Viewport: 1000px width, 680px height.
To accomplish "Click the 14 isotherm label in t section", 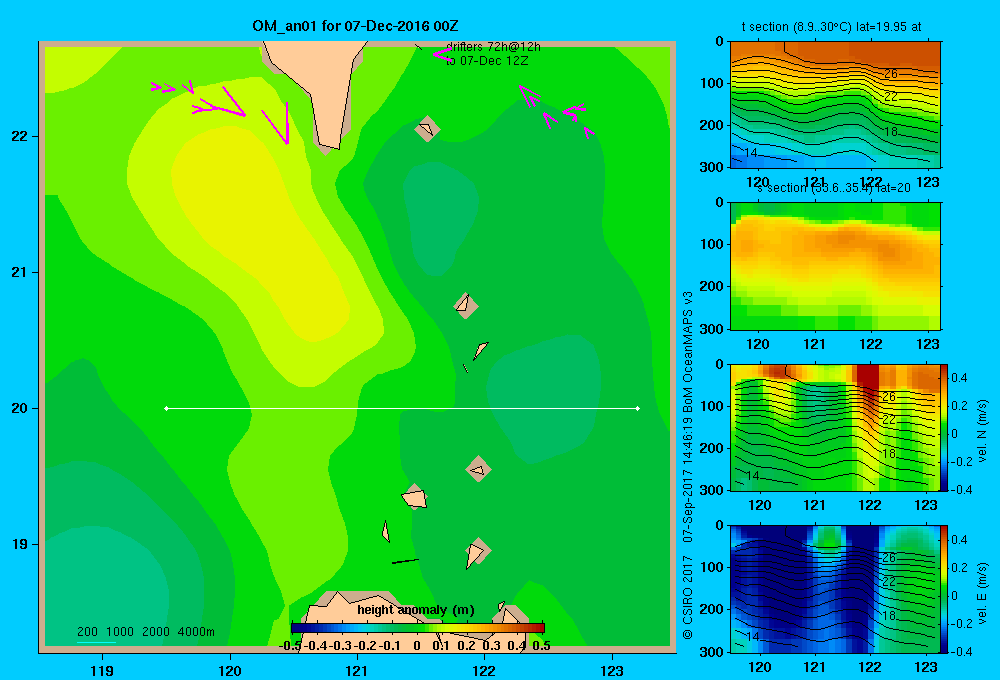I will (x=751, y=153).
